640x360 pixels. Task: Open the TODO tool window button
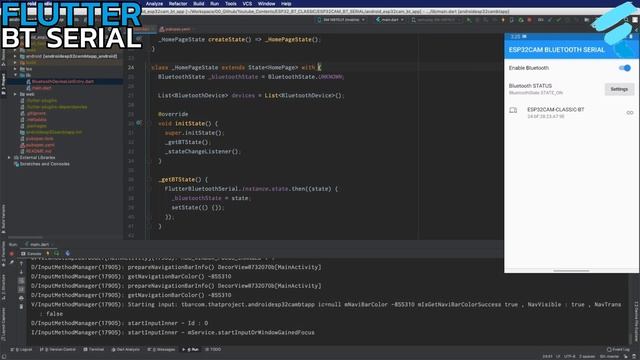coord(213,350)
